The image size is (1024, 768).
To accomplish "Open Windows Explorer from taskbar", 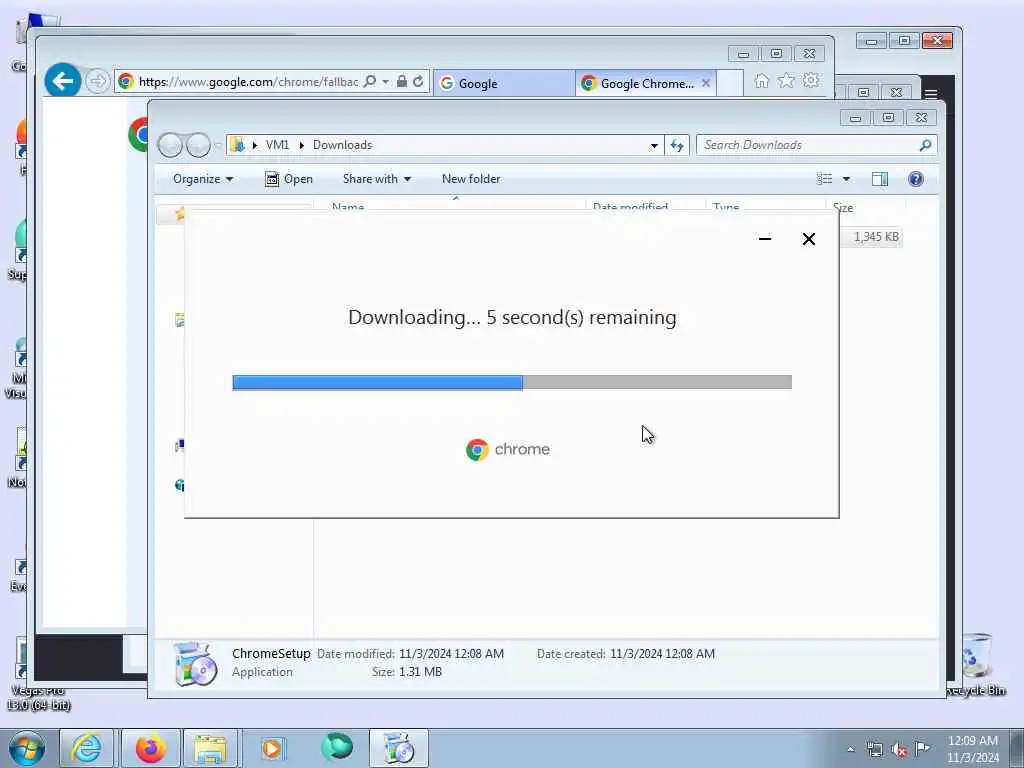I will (x=211, y=748).
